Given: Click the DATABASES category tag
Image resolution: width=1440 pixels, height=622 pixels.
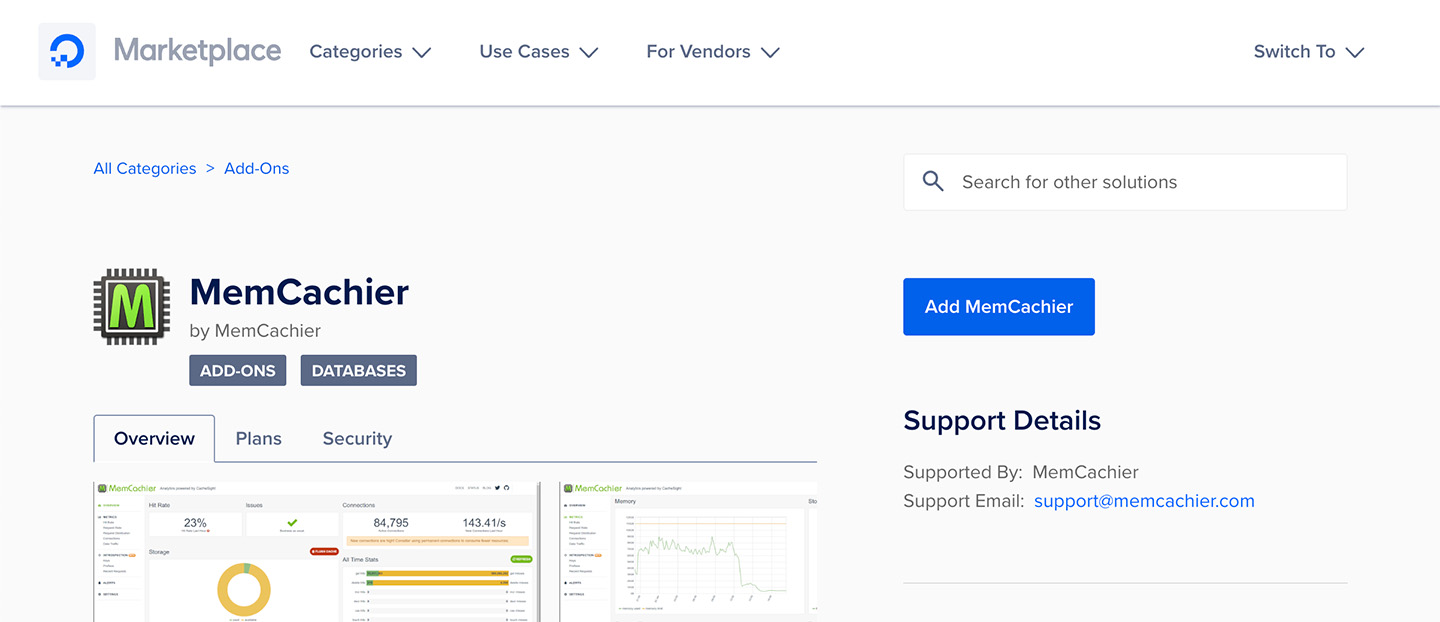Looking at the screenshot, I should click(x=358, y=370).
